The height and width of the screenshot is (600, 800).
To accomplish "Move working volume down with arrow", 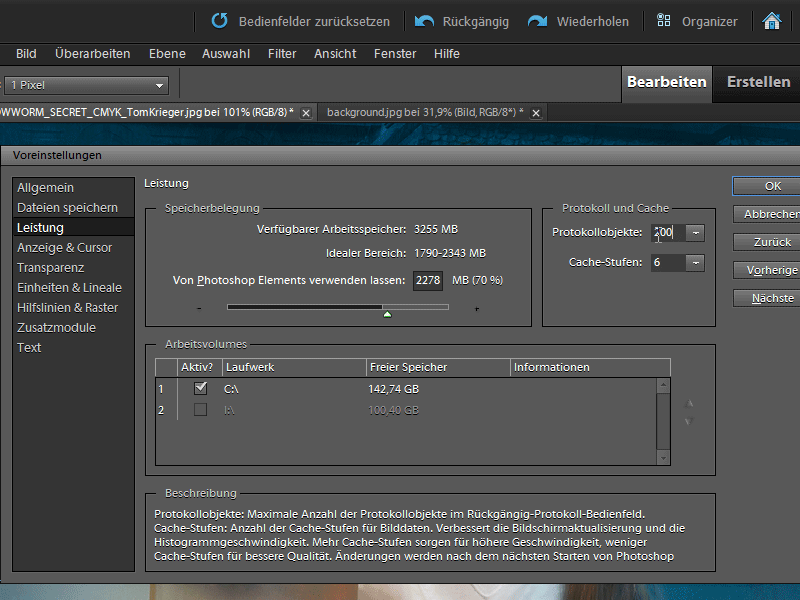I will [689, 421].
